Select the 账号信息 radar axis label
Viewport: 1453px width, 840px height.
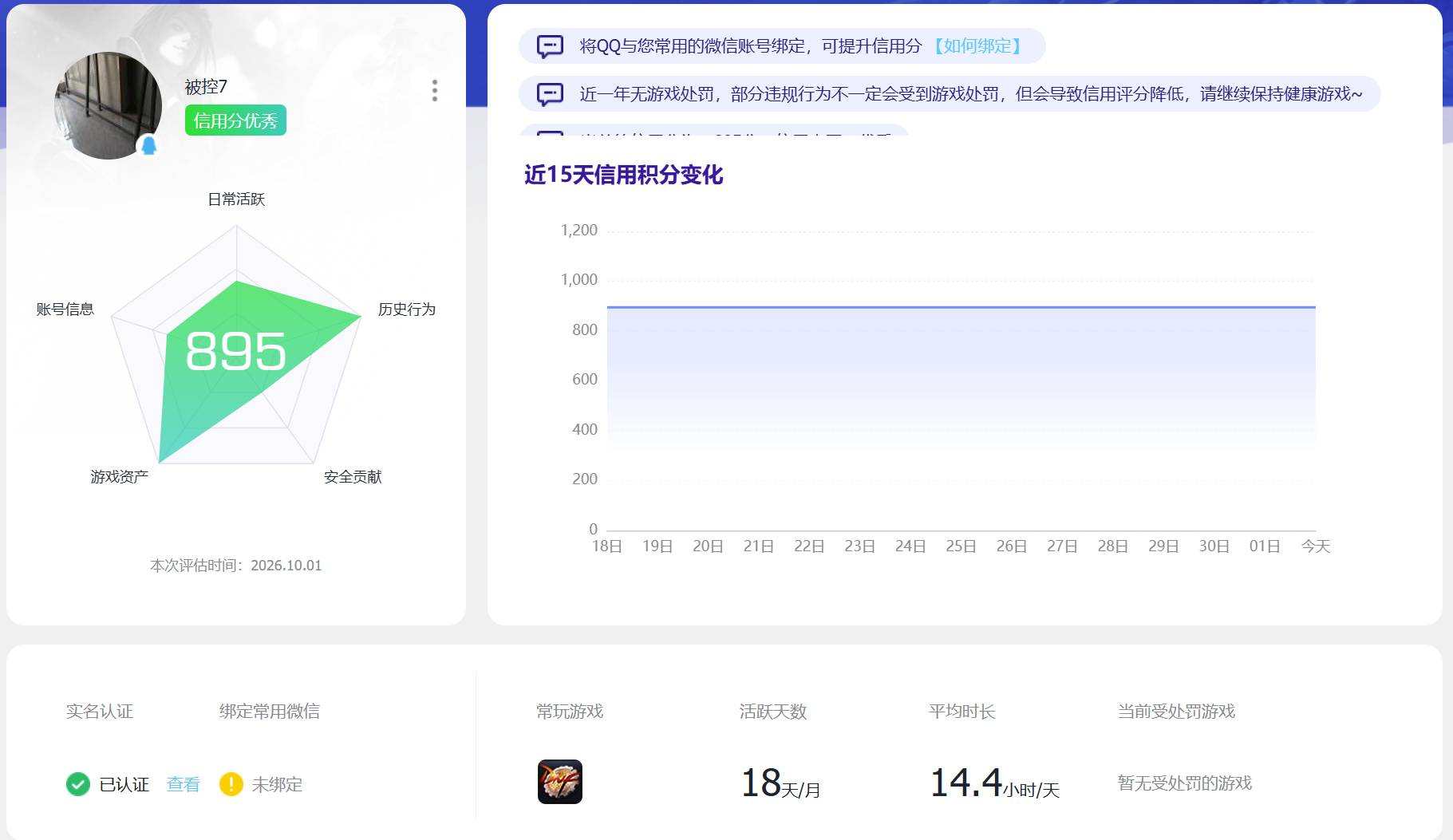click(65, 310)
